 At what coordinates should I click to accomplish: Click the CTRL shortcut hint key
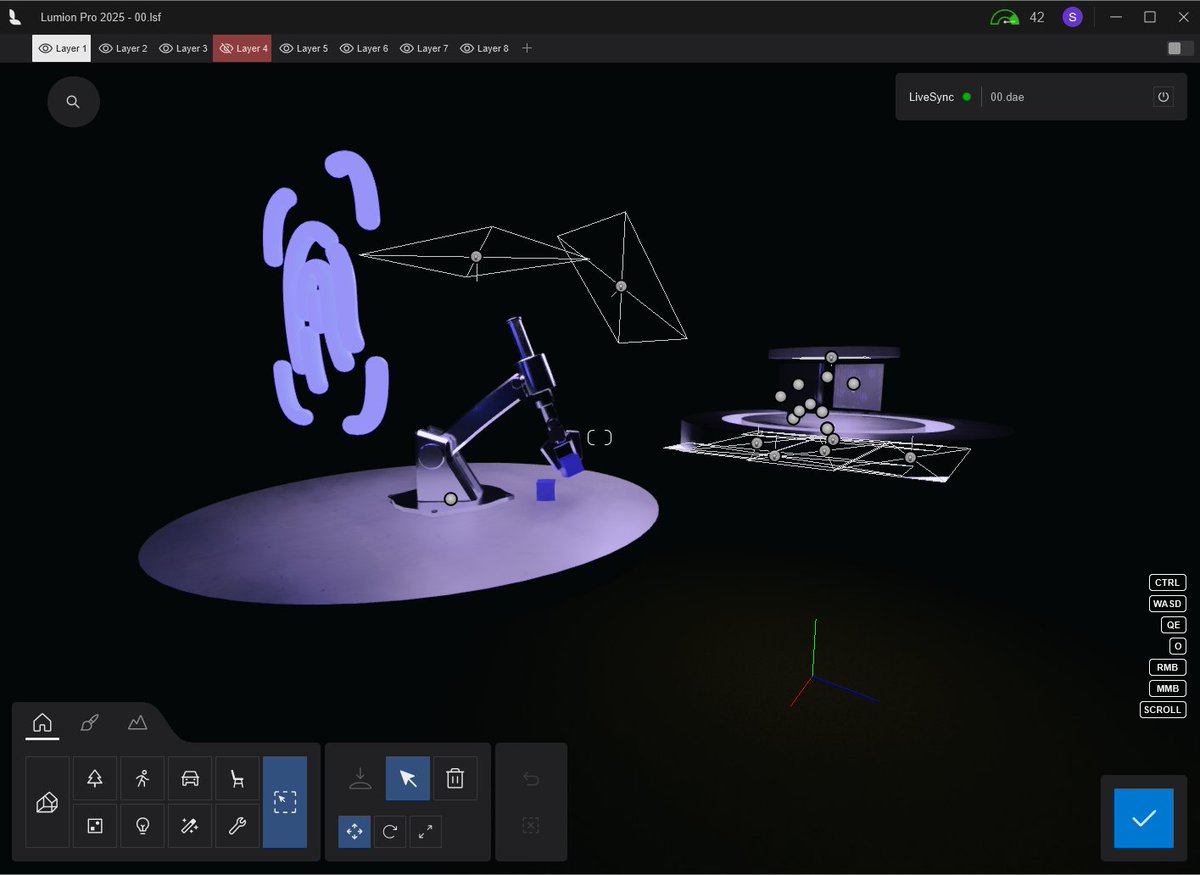point(1167,583)
